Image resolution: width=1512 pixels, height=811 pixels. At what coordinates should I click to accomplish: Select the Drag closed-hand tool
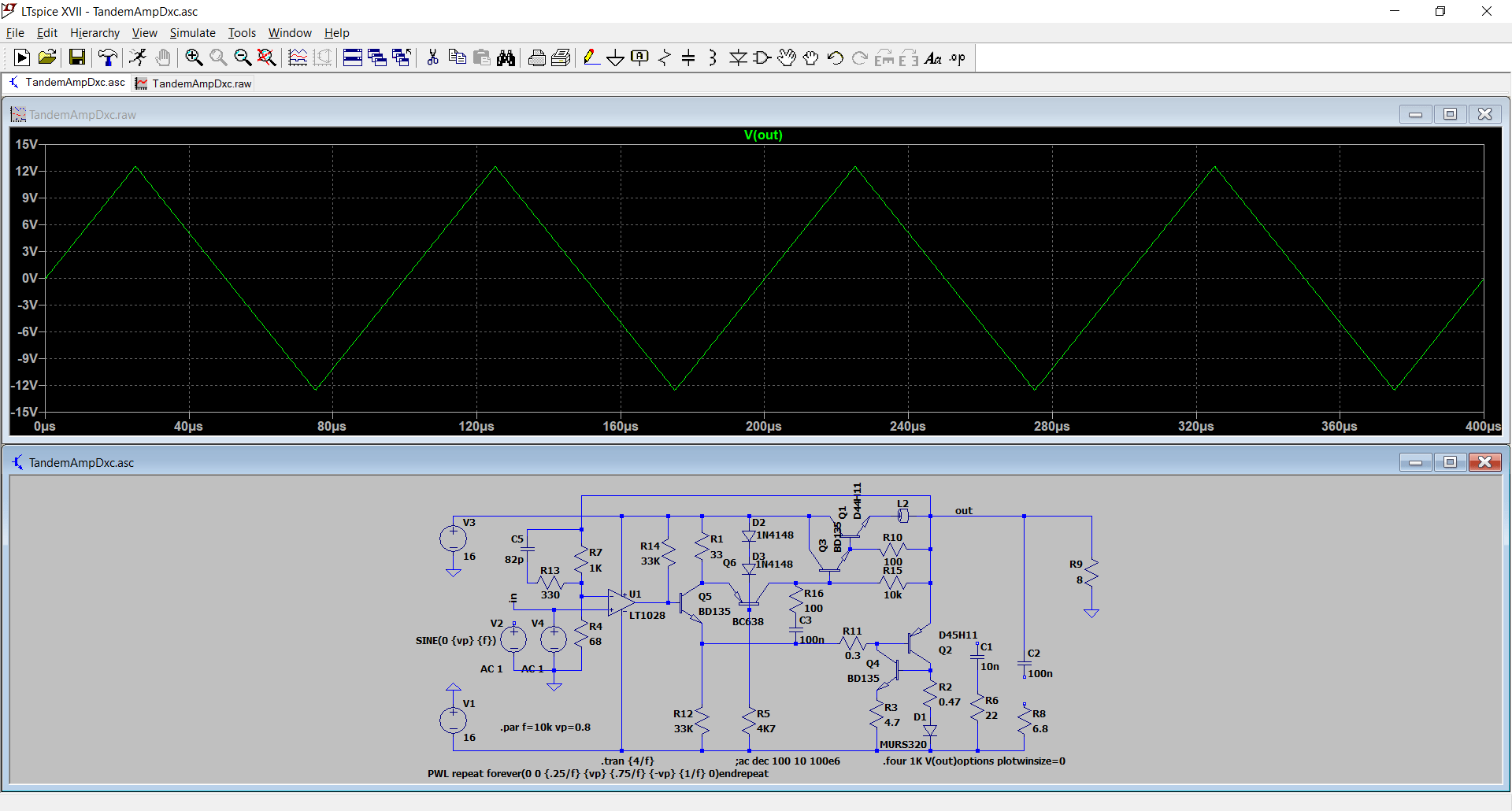[811, 57]
